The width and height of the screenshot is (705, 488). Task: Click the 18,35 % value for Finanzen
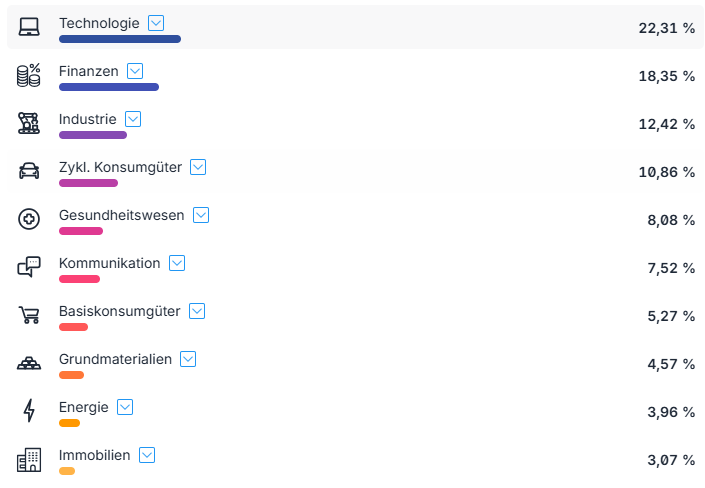(x=667, y=76)
